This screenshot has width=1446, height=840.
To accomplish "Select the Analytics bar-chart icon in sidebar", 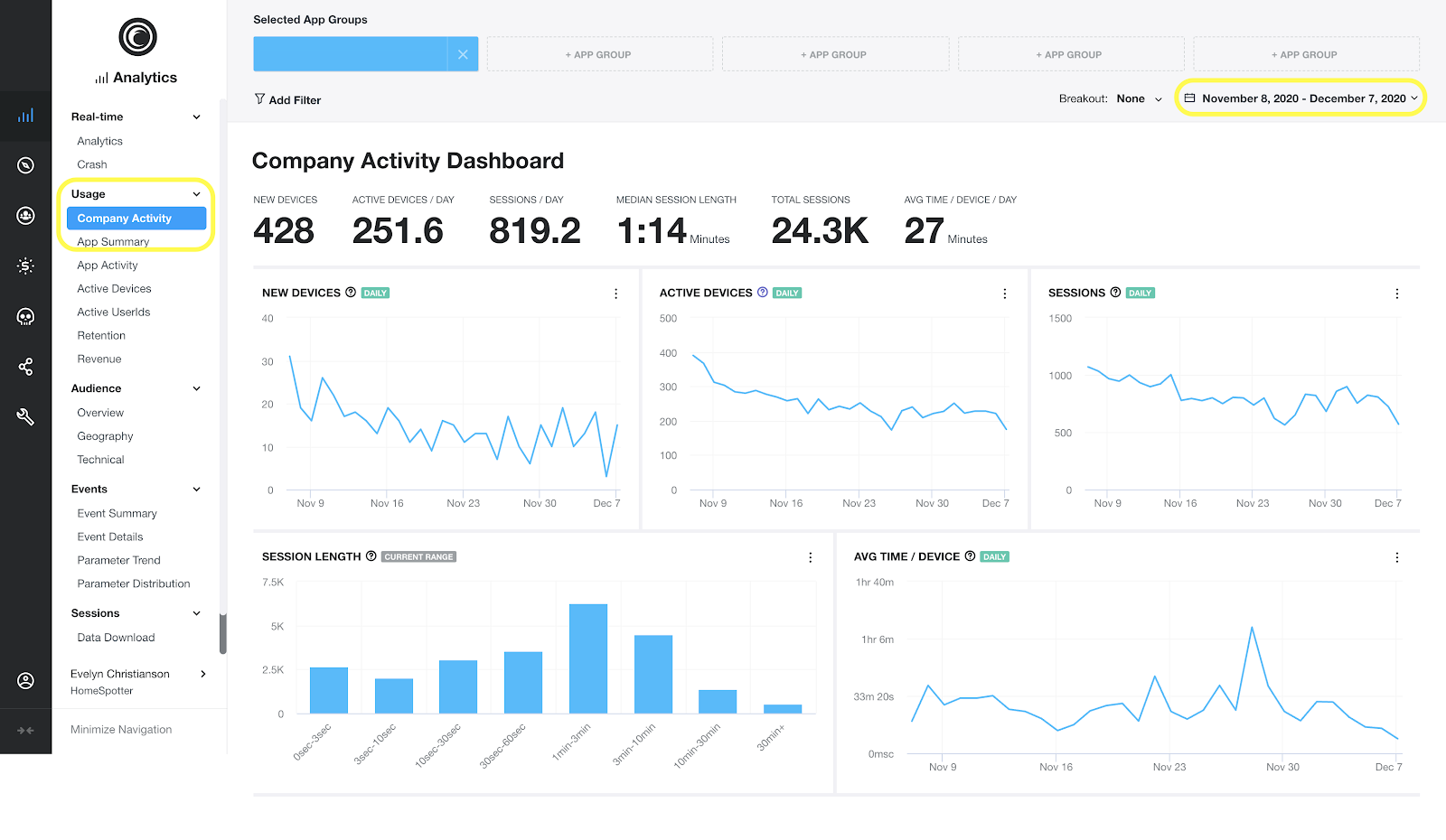I will 25,116.
